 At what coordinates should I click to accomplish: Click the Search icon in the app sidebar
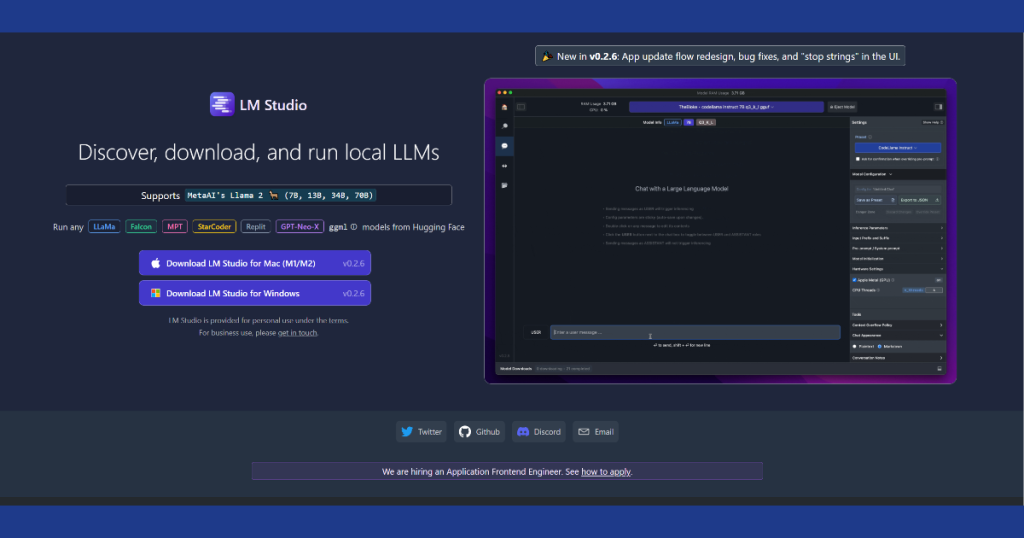(505, 126)
